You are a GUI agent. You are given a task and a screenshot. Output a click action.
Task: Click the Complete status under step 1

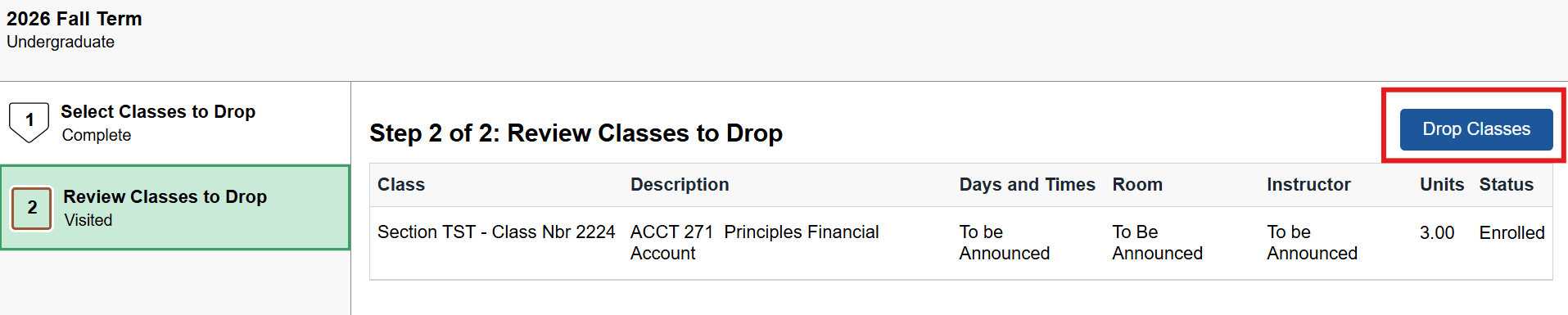point(97,135)
